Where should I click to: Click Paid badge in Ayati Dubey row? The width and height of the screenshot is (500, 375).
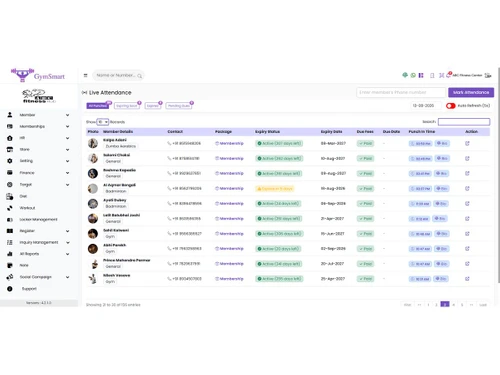click(x=365, y=204)
